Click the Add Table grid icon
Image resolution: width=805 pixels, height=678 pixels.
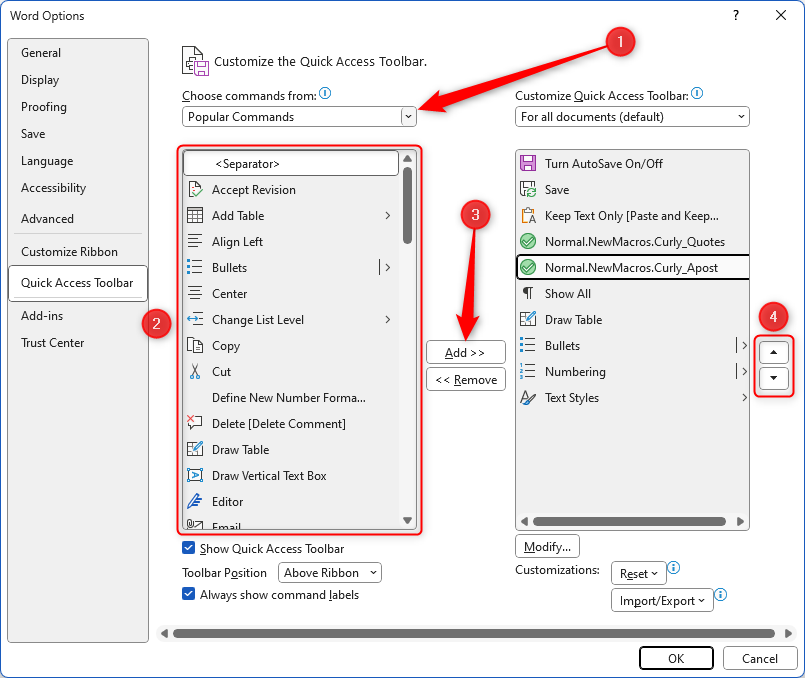(x=195, y=216)
